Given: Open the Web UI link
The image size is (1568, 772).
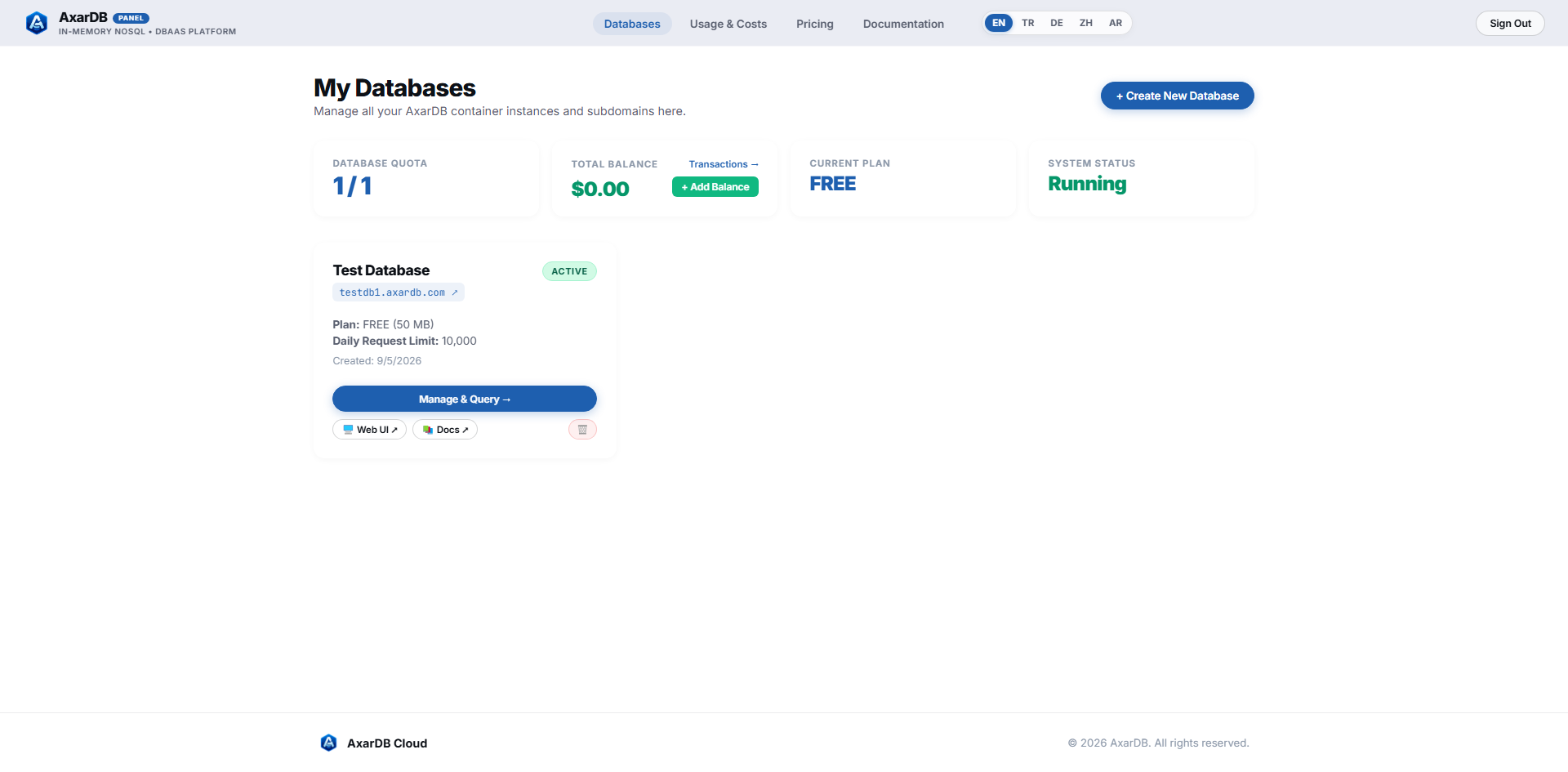Looking at the screenshot, I should (369, 430).
